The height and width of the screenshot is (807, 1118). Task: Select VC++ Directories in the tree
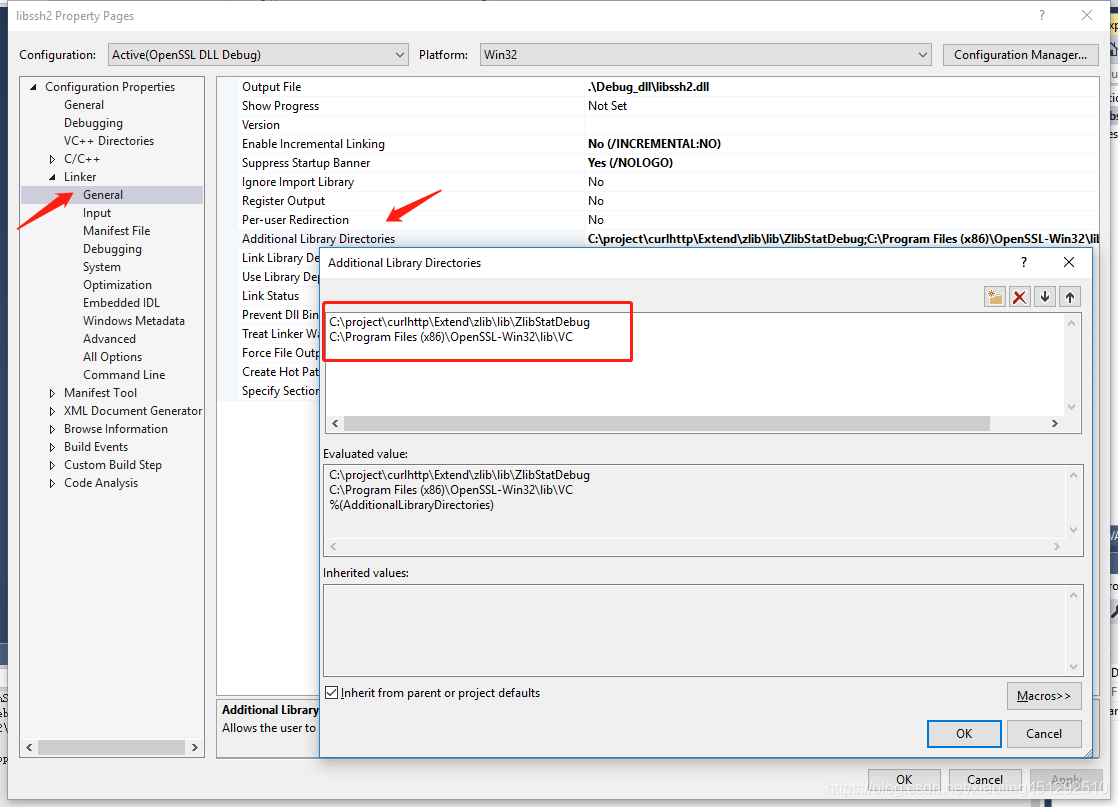pos(109,140)
